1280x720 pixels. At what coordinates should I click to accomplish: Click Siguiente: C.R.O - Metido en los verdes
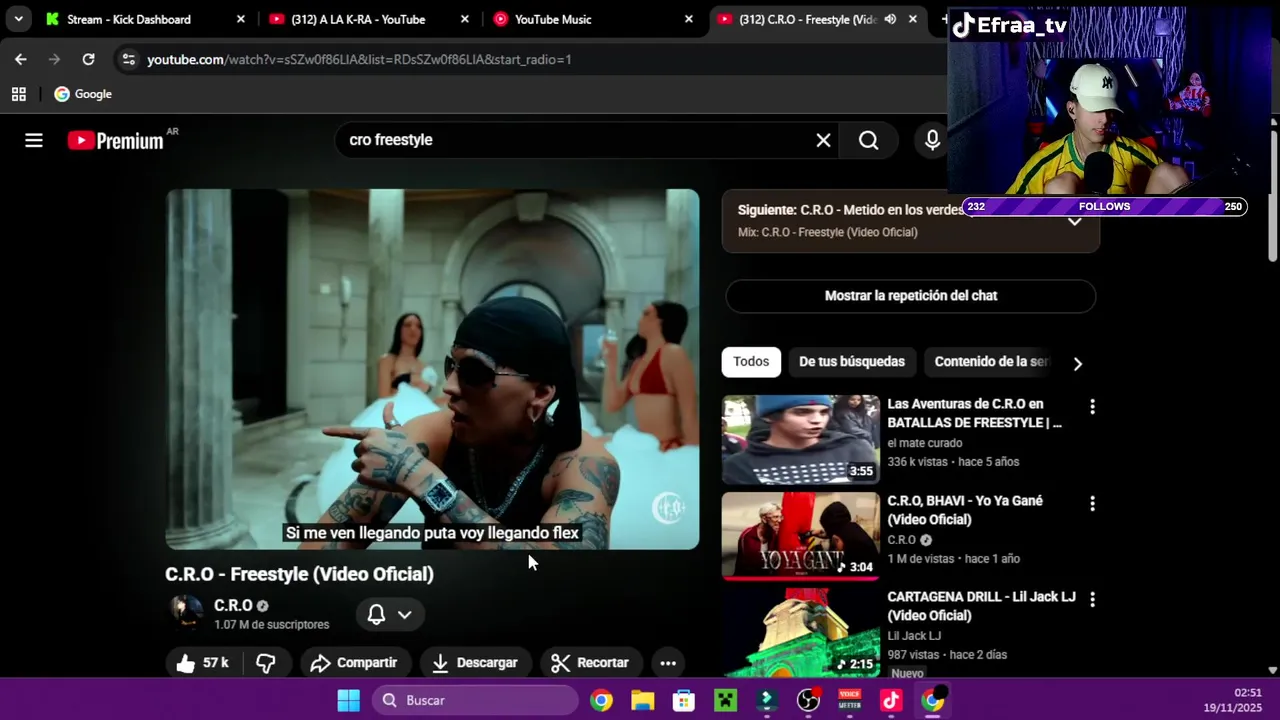tap(851, 210)
